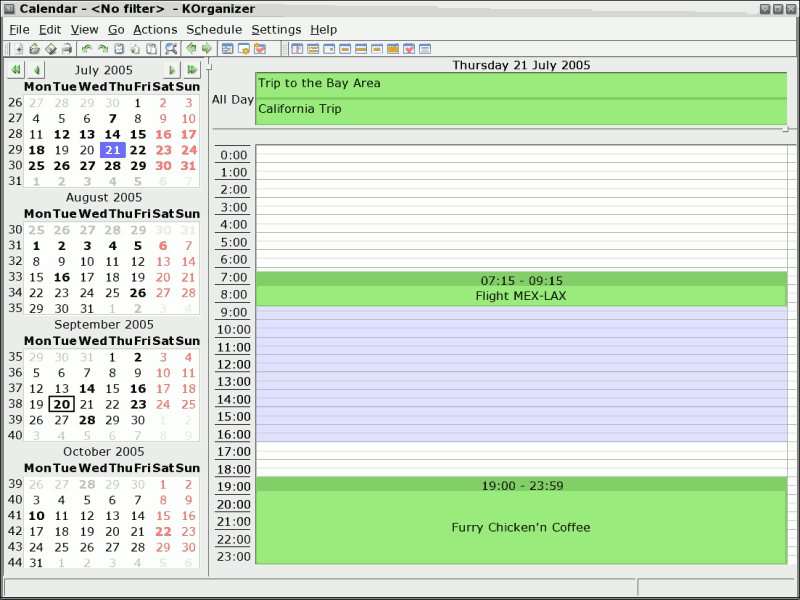Go forward using the green right arrow
Image resolution: width=800 pixels, height=600 pixels.
pos(207,48)
